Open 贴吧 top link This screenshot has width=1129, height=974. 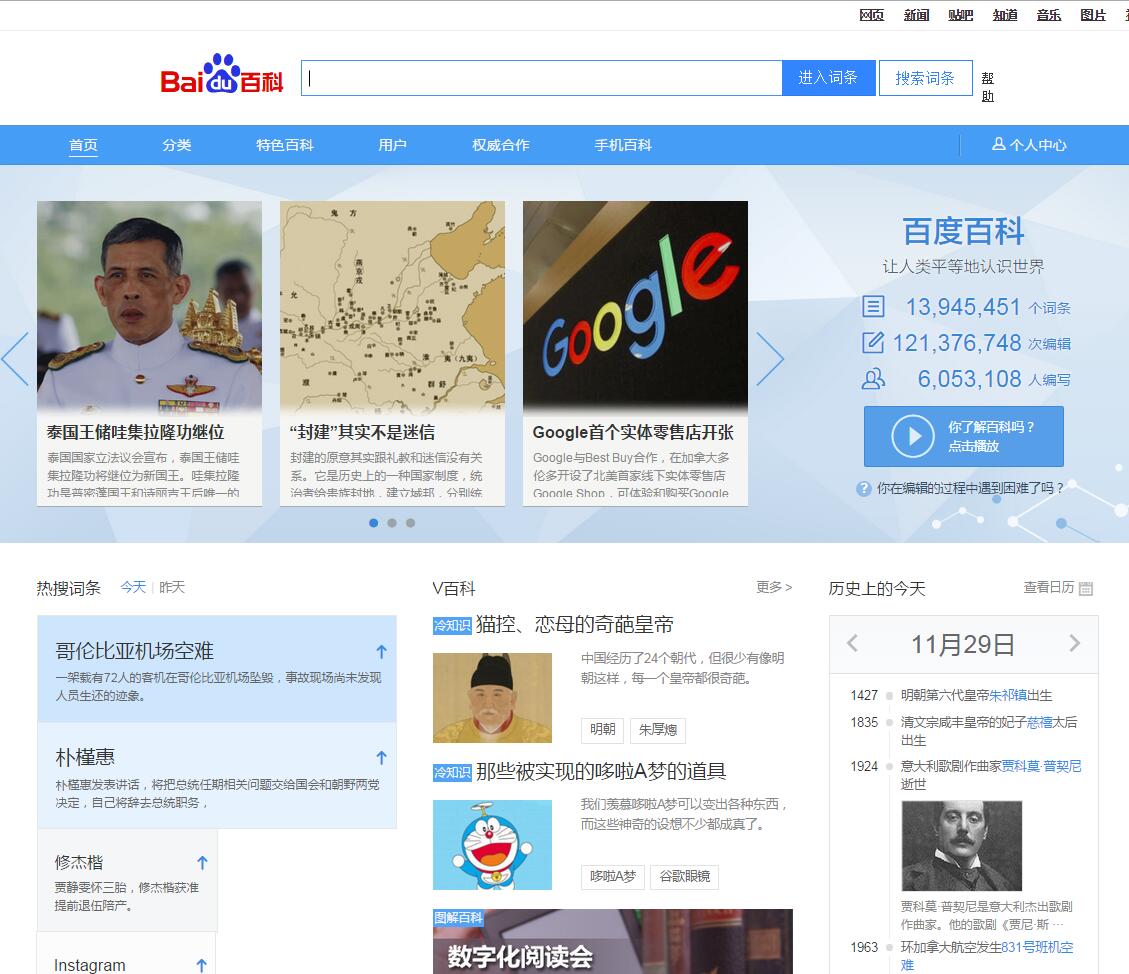coord(961,15)
